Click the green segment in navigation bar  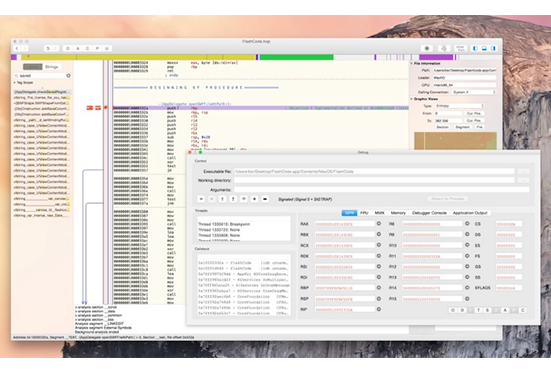[x=296, y=57]
